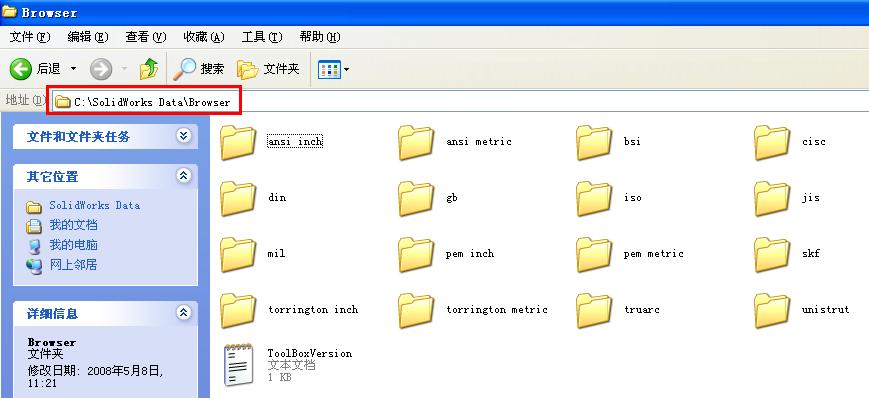Go up one folder level icon
Viewport: 869px width, 398px height.
tap(149, 69)
